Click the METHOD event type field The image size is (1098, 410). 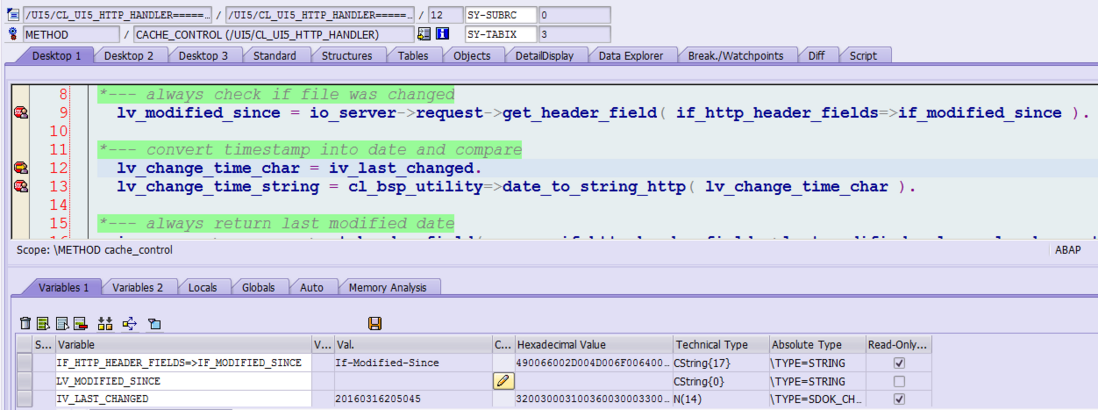click(x=71, y=34)
